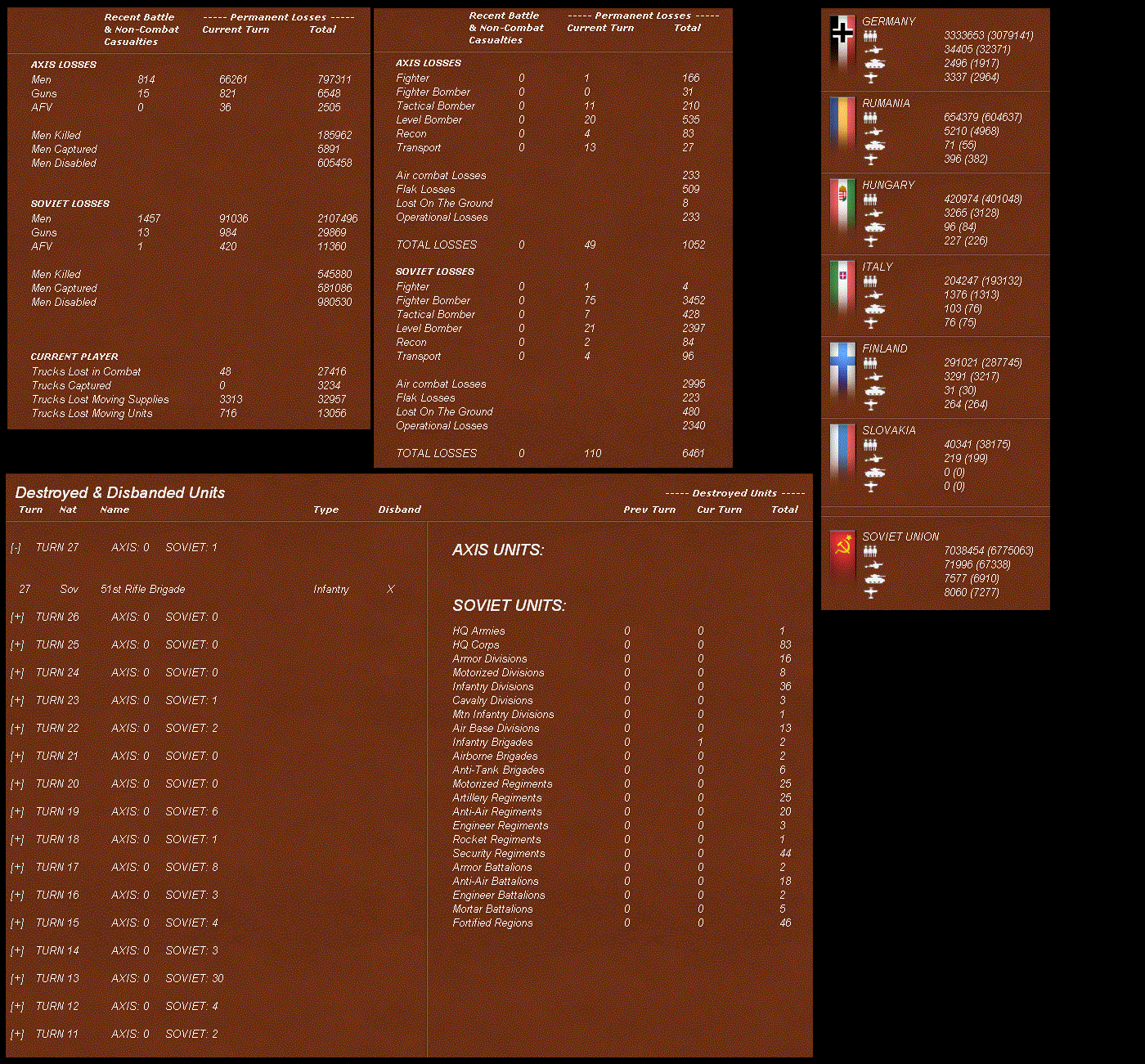The image size is (1145, 1064).
Task: Select Rumania's manpower icon
Action: click(870, 118)
